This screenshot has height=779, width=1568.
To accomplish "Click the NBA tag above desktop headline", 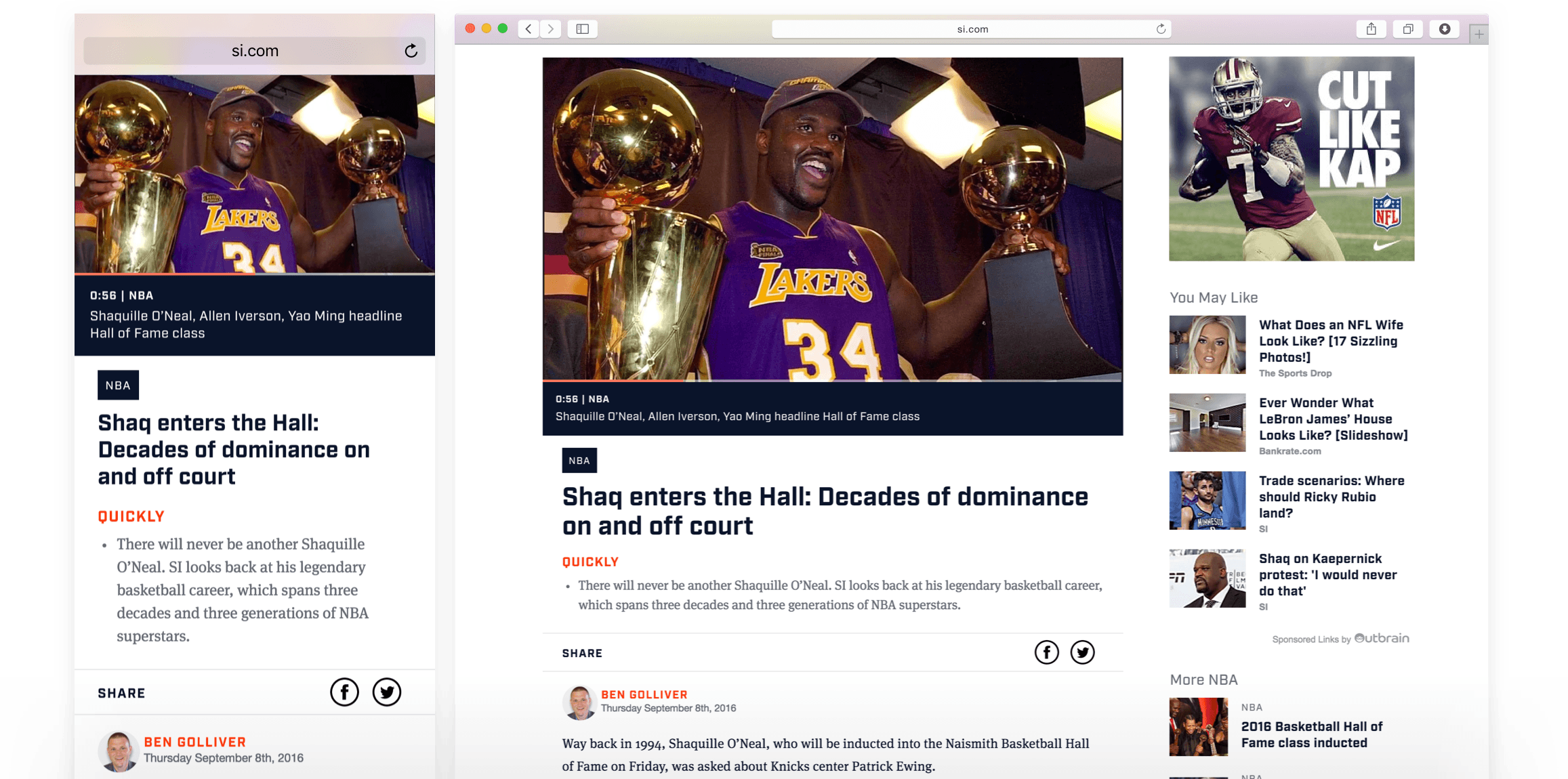I will click(579, 461).
